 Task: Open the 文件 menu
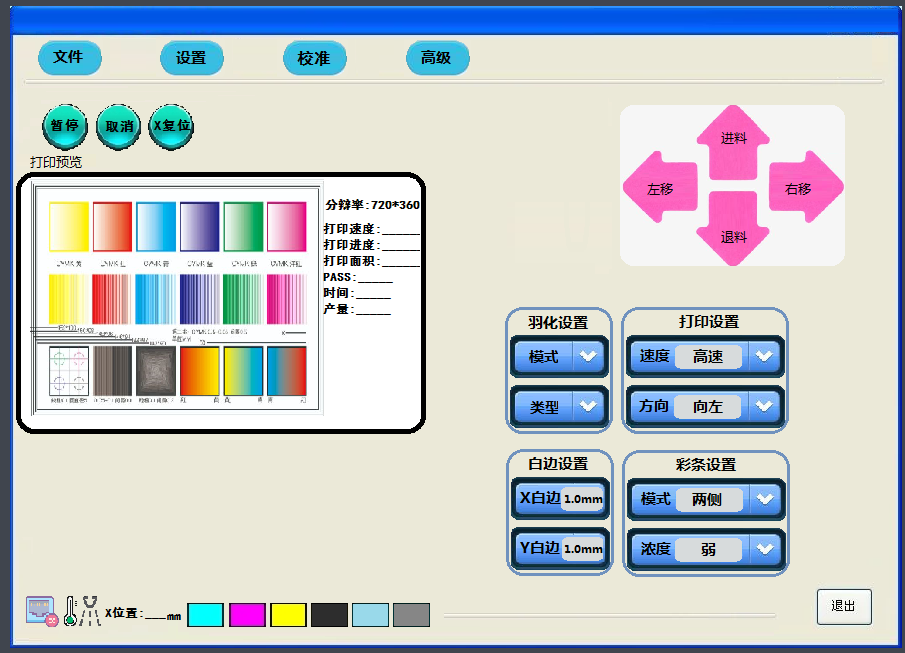tap(69, 58)
